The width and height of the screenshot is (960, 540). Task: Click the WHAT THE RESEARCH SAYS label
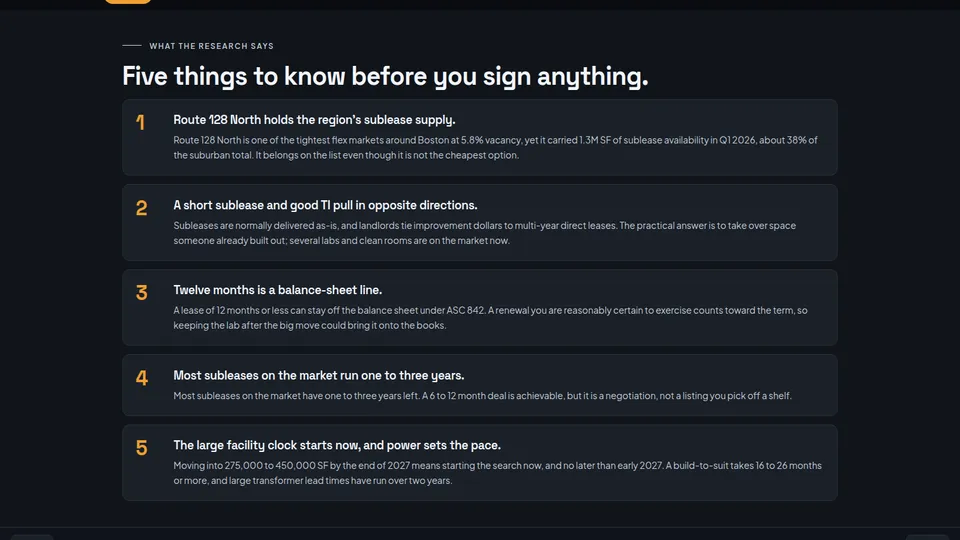click(211, 46)
